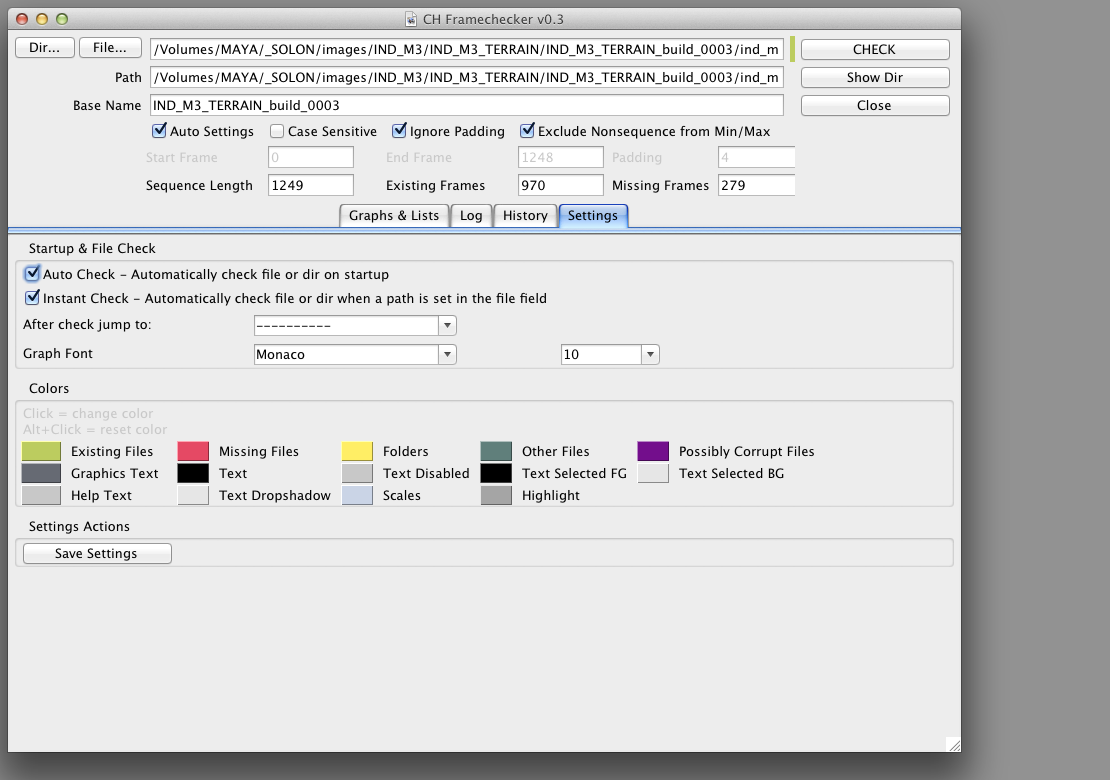Click the Close button
This screenshot has width=1110, height=780.
(875, 105)
